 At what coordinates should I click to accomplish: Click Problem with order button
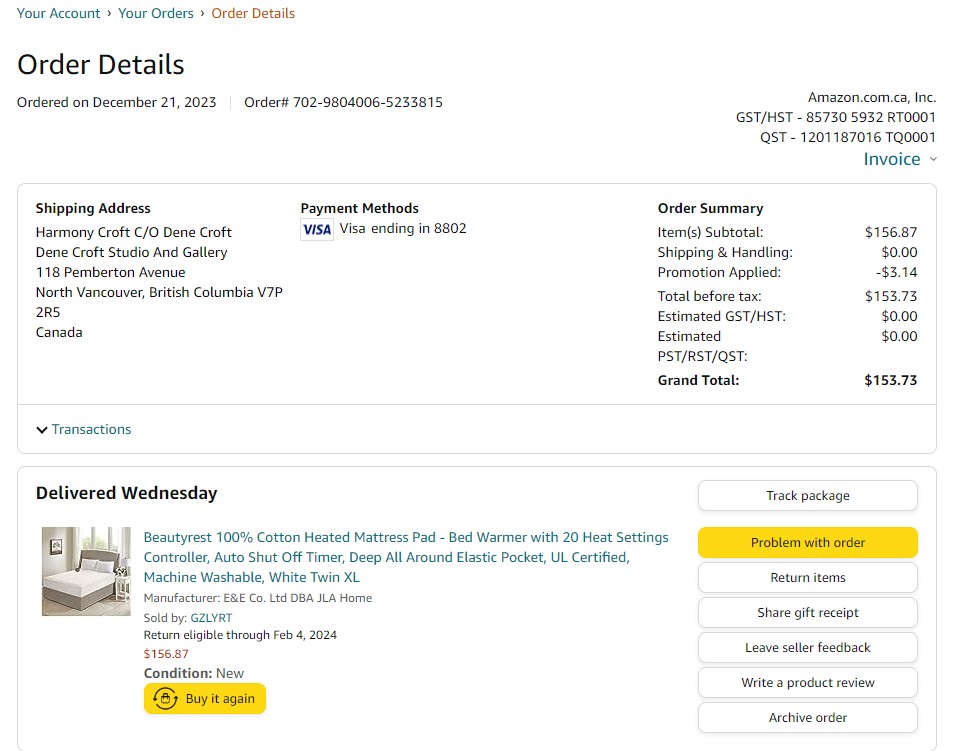(x=807, y=542)
